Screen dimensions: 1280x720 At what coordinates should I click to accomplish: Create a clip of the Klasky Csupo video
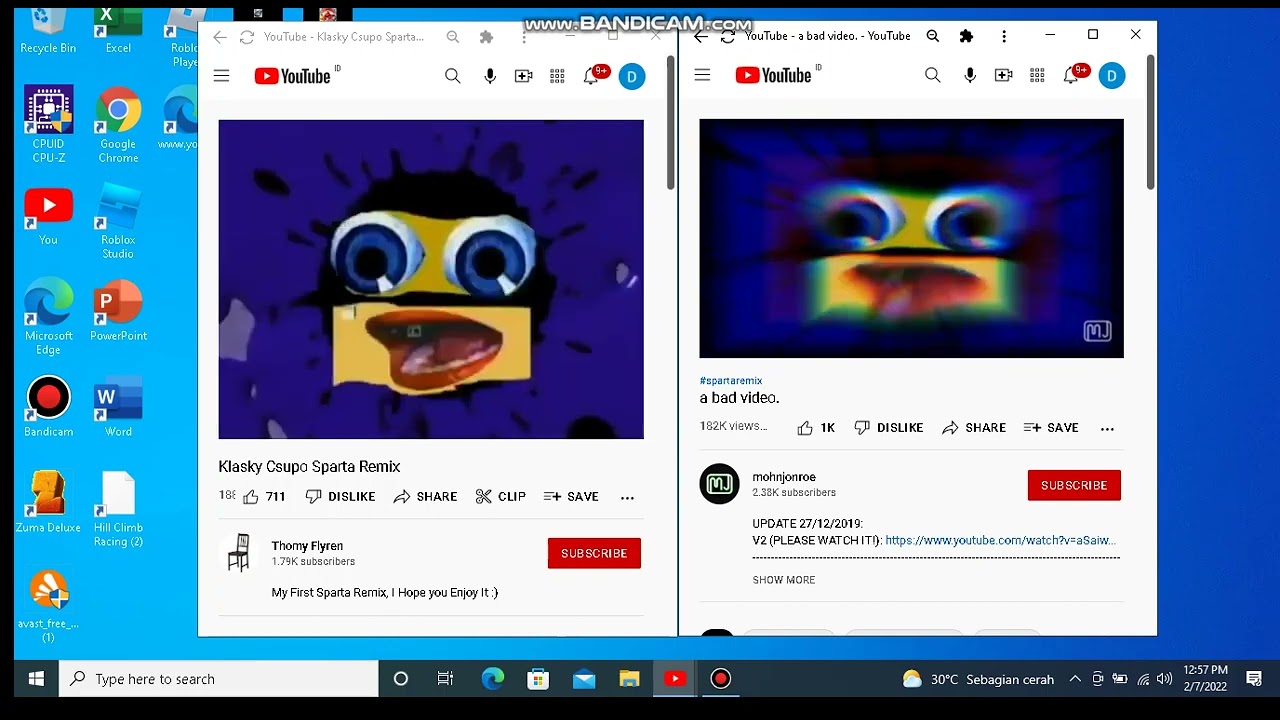tap(500, 496)
